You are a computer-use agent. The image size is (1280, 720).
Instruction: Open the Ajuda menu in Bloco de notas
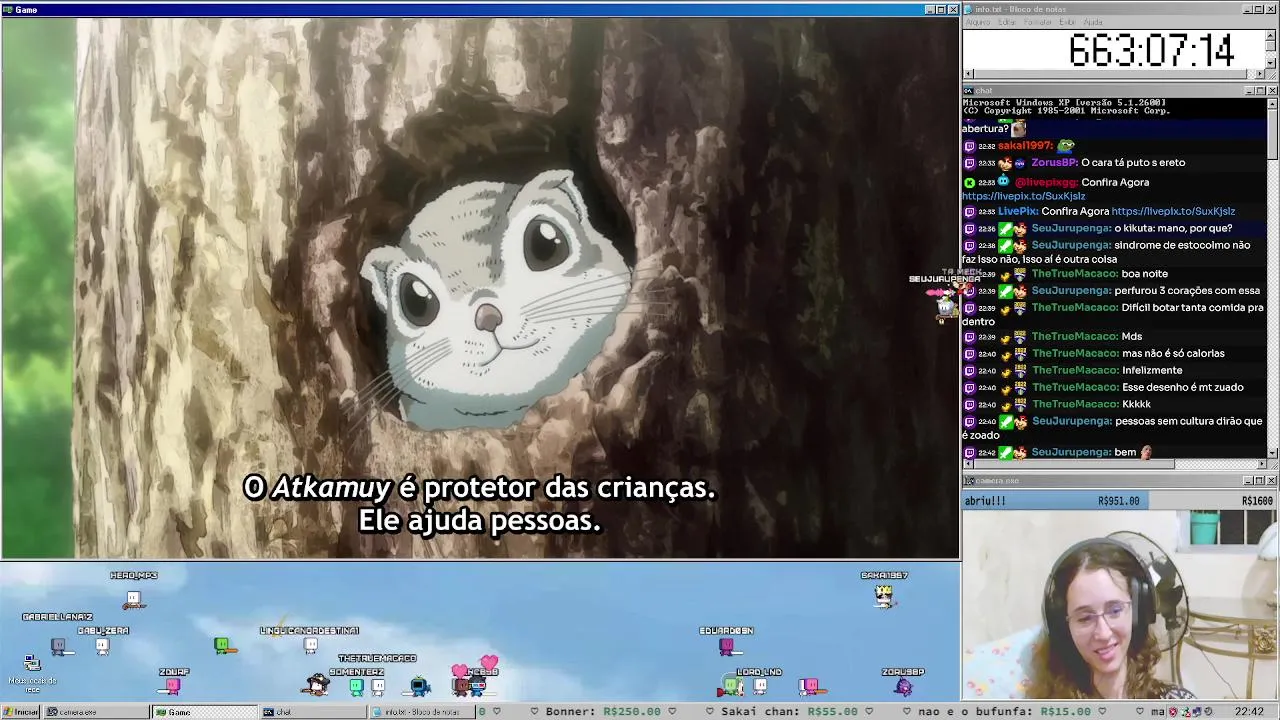(x=1093, y=22)
